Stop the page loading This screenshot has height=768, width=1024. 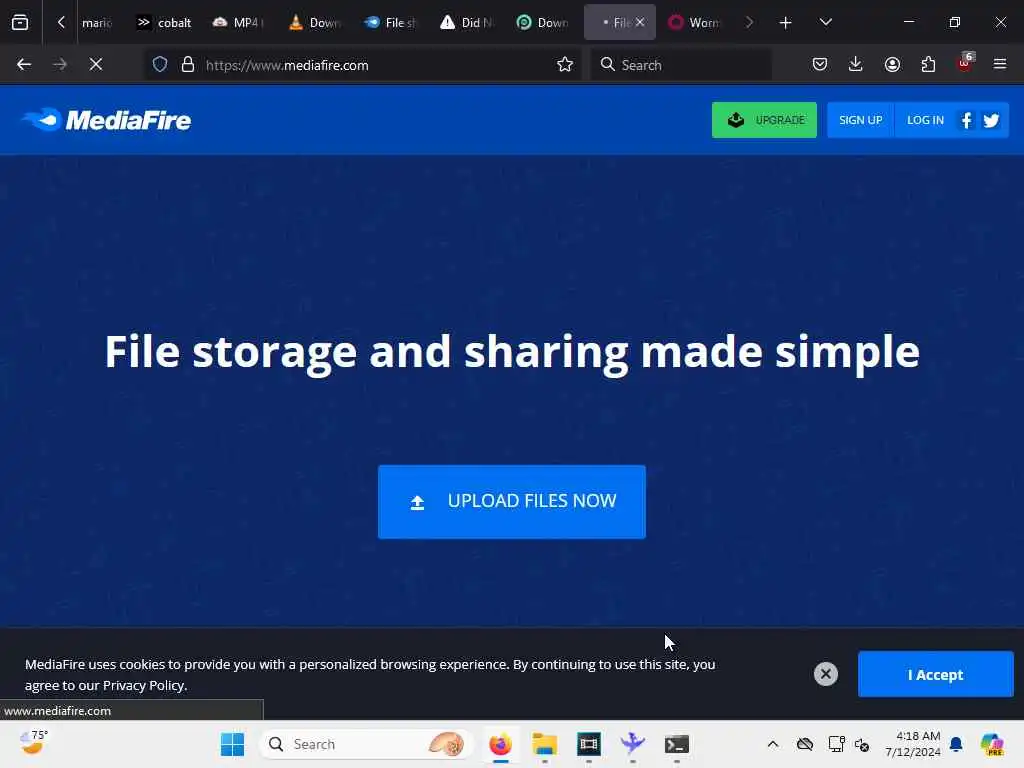click(95, 65)
